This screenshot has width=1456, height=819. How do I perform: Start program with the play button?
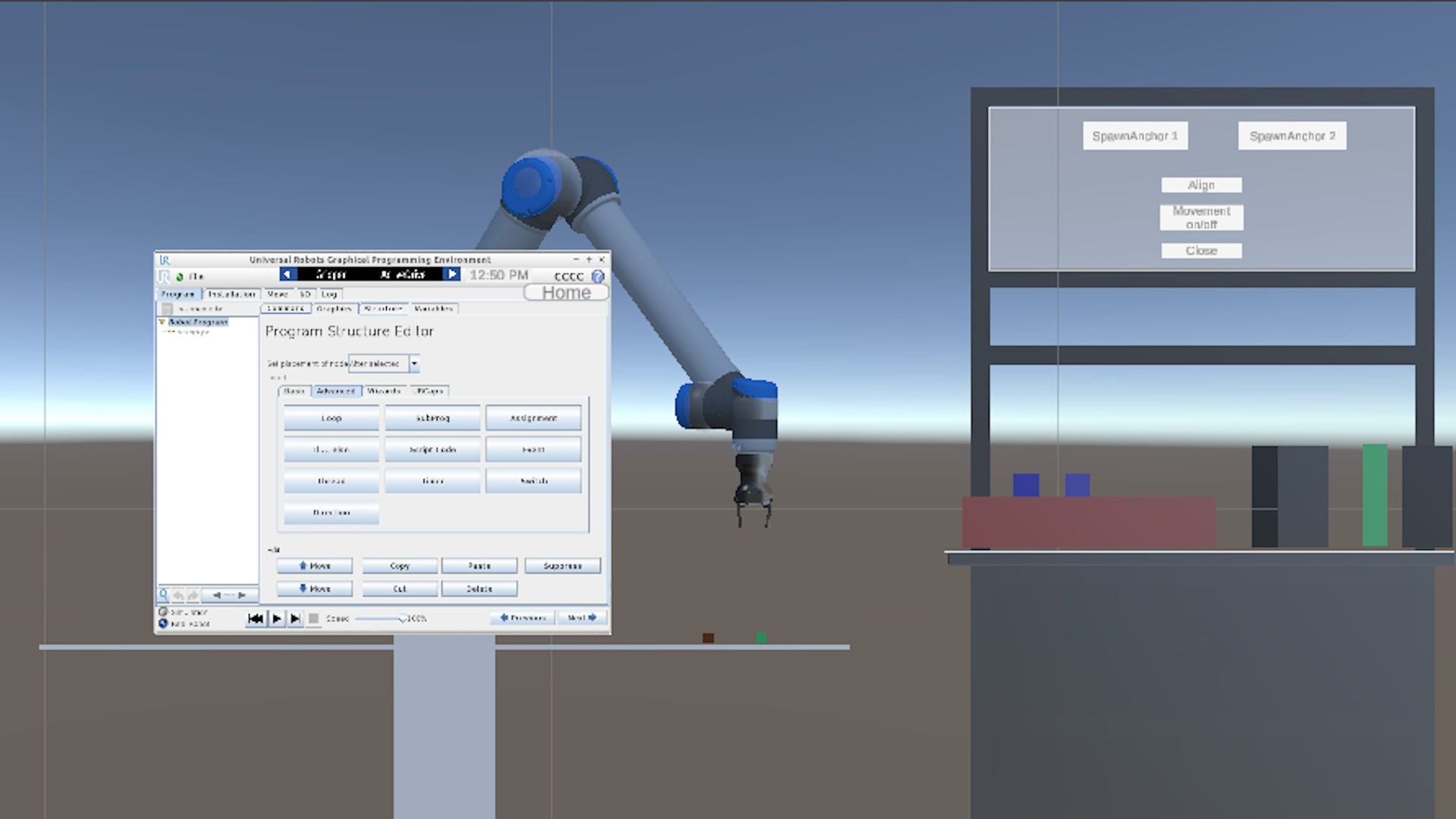click(x=277, y=619)
